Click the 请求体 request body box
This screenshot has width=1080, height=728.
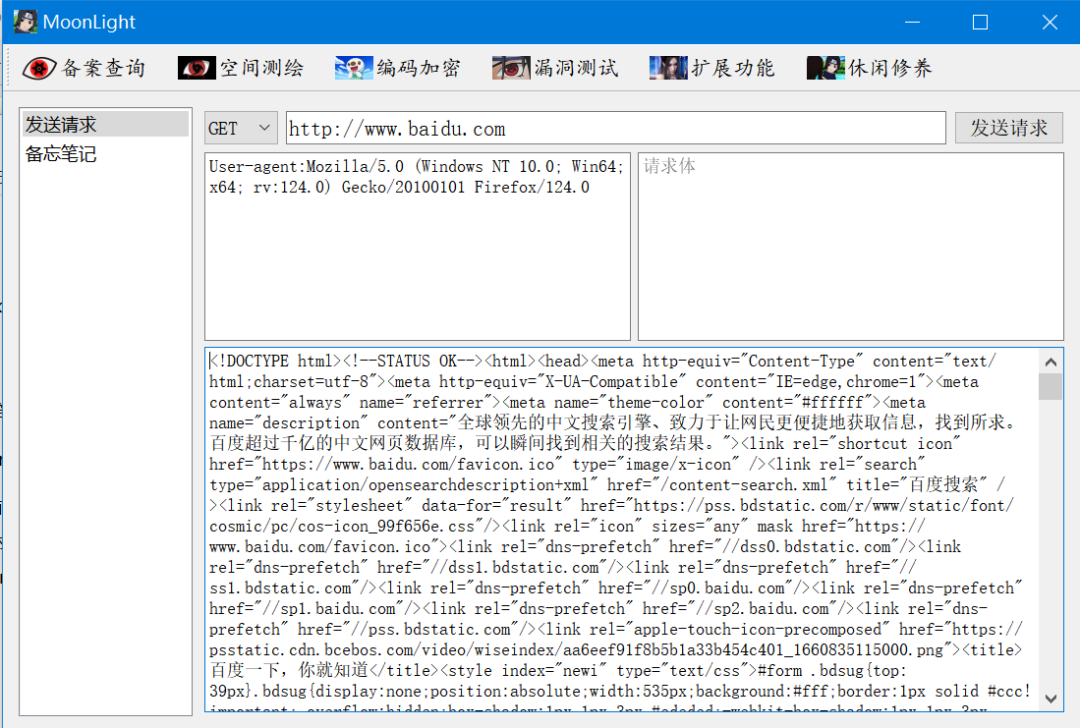pos(851,246)
